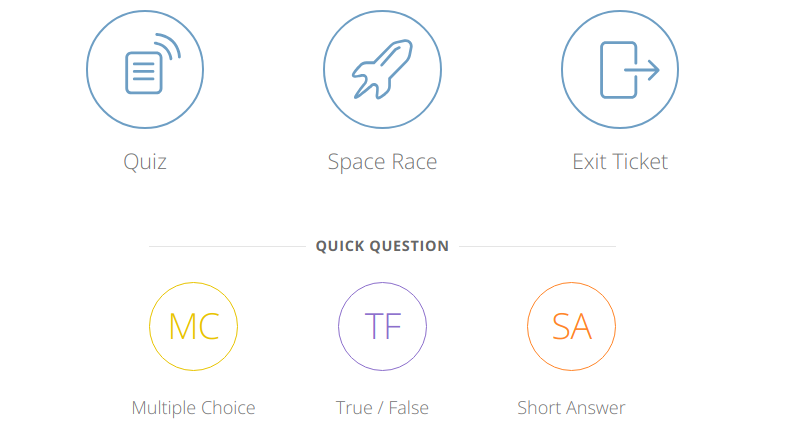Click the signal waves on the Quiz icon
The width and height of the screenshot is (786, 445).
point(167,46)
